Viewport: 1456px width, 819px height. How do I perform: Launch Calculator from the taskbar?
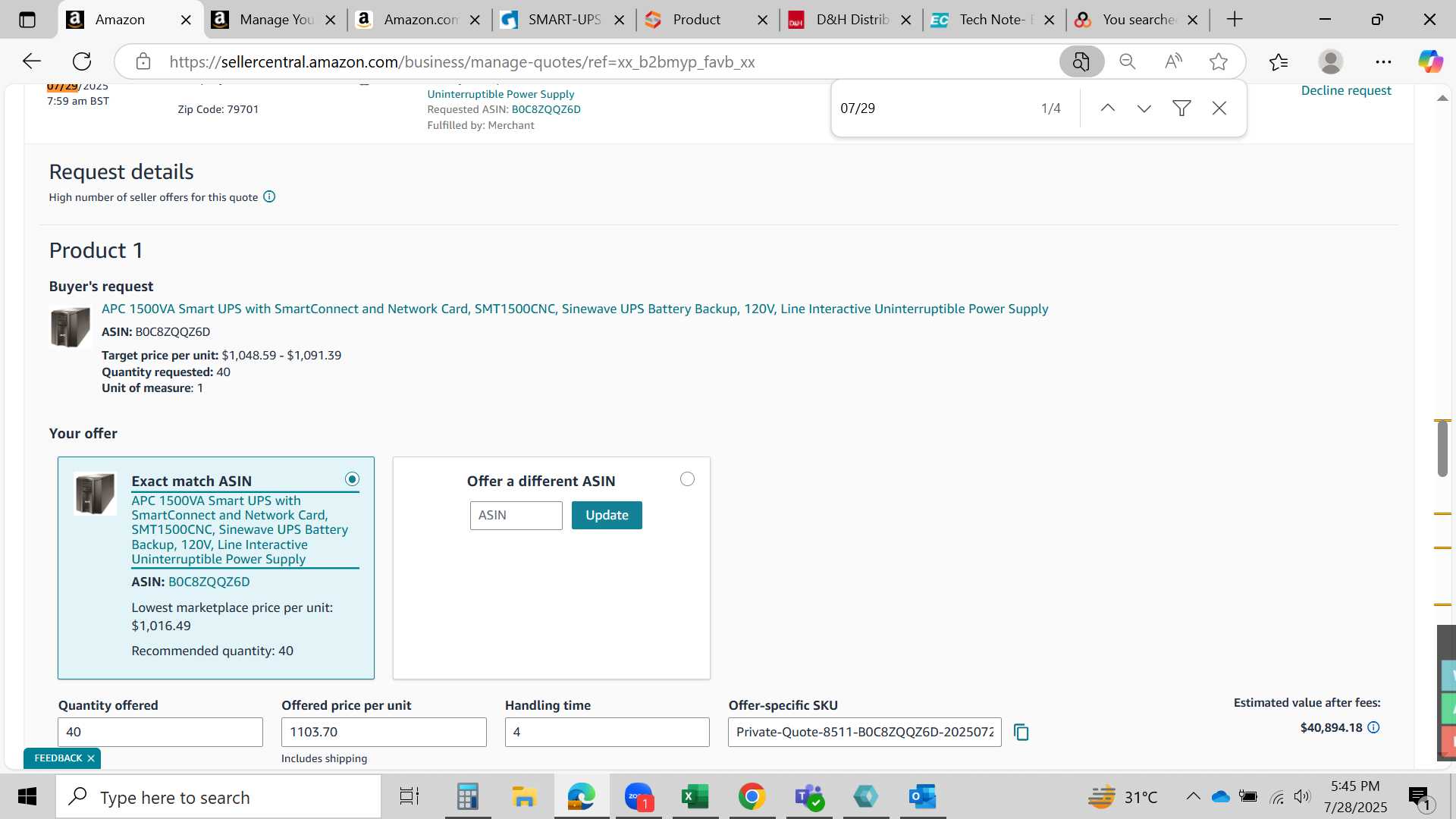click(x=468, y=797)
